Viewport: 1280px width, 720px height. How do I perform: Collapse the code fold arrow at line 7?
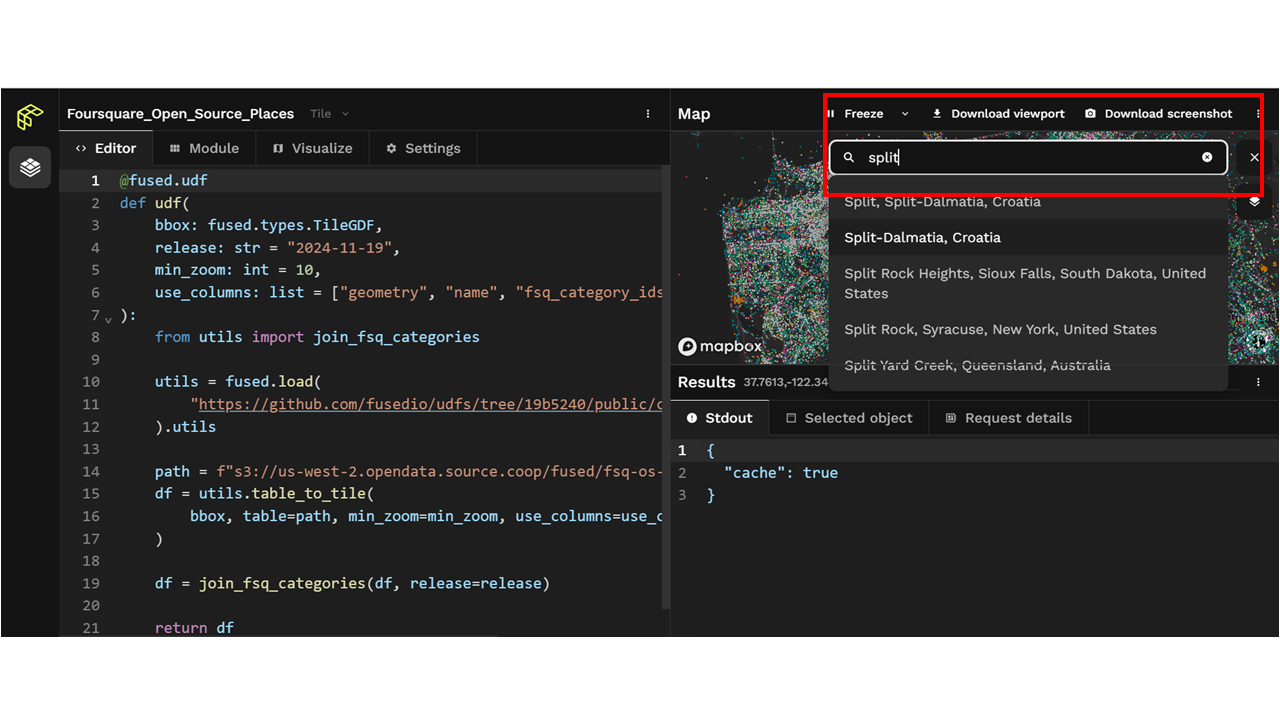tap(108, 319)
